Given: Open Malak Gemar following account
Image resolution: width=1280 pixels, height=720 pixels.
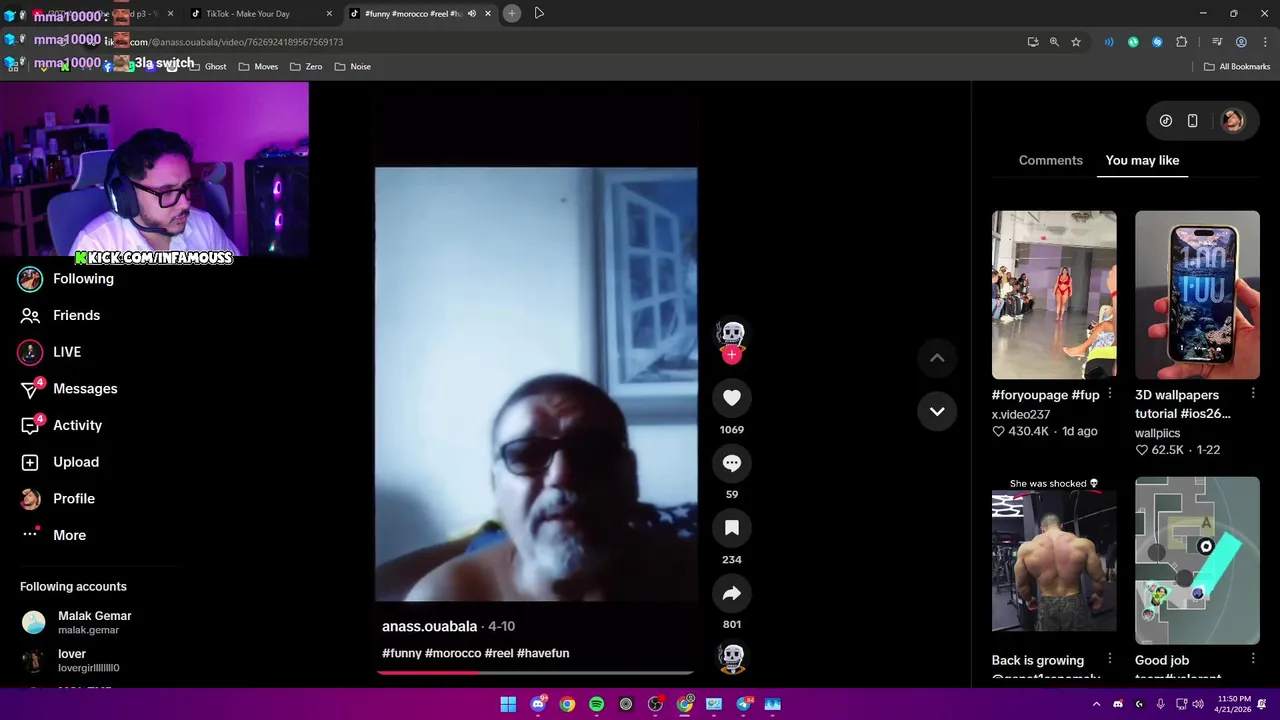Looking at the screenshot, I should point(78,622).
